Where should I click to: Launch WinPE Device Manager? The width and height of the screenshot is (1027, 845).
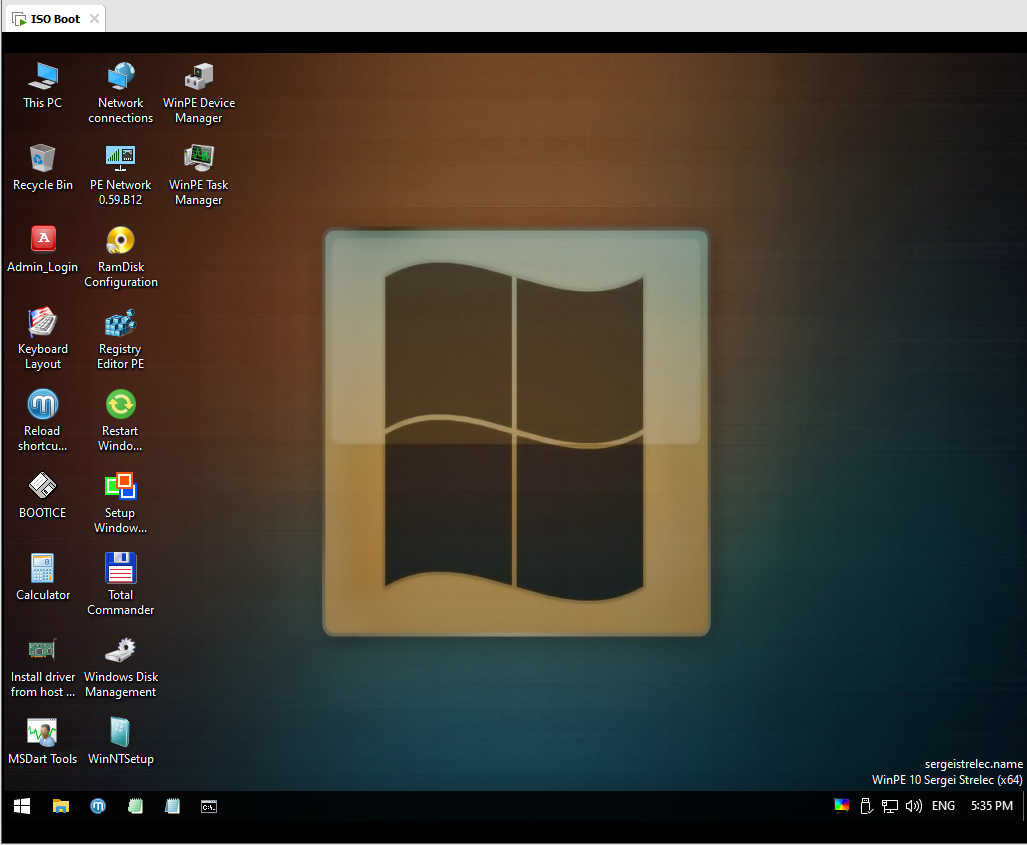[198, 92]
